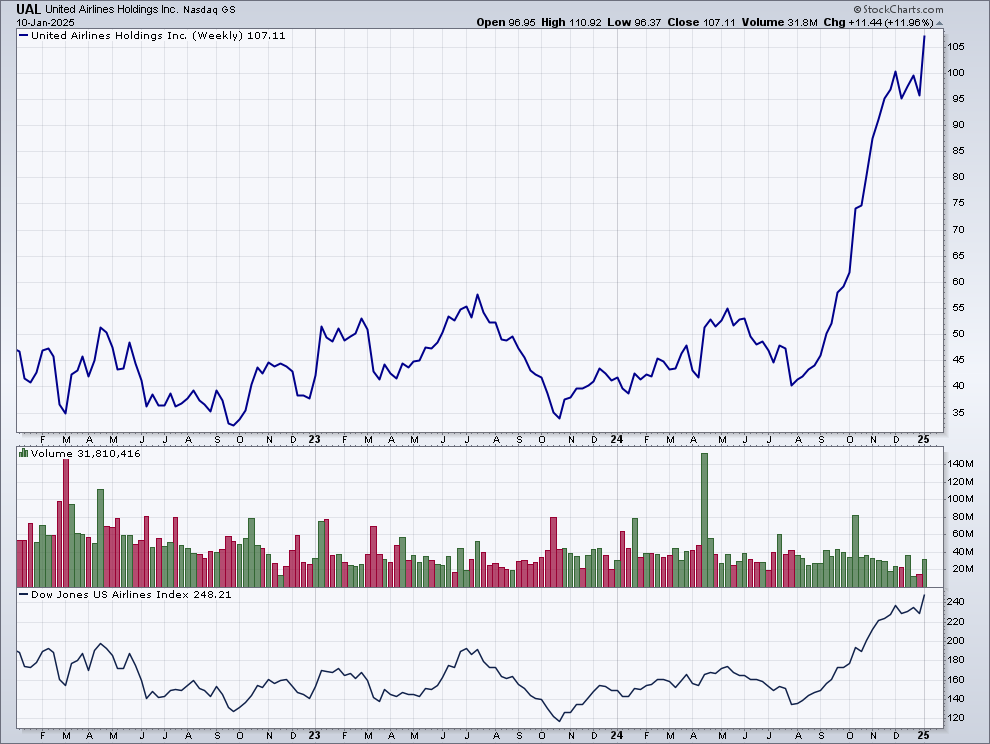990x744 pixels.
Task: Click the 25 year label on the date axis
Action: (x=922, y=439)
